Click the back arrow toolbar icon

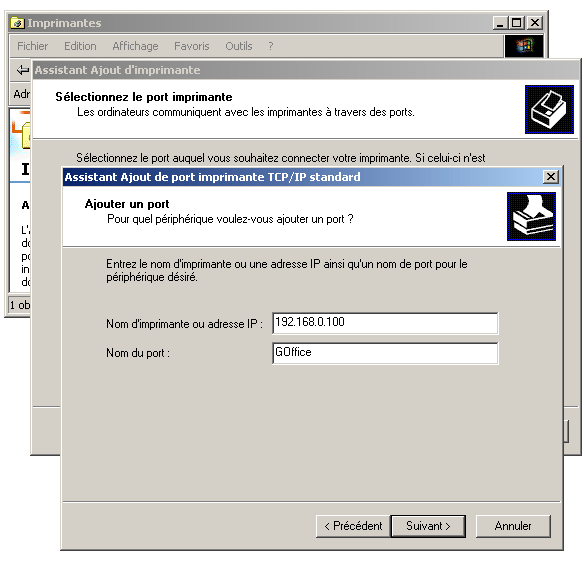pos(23,70)
